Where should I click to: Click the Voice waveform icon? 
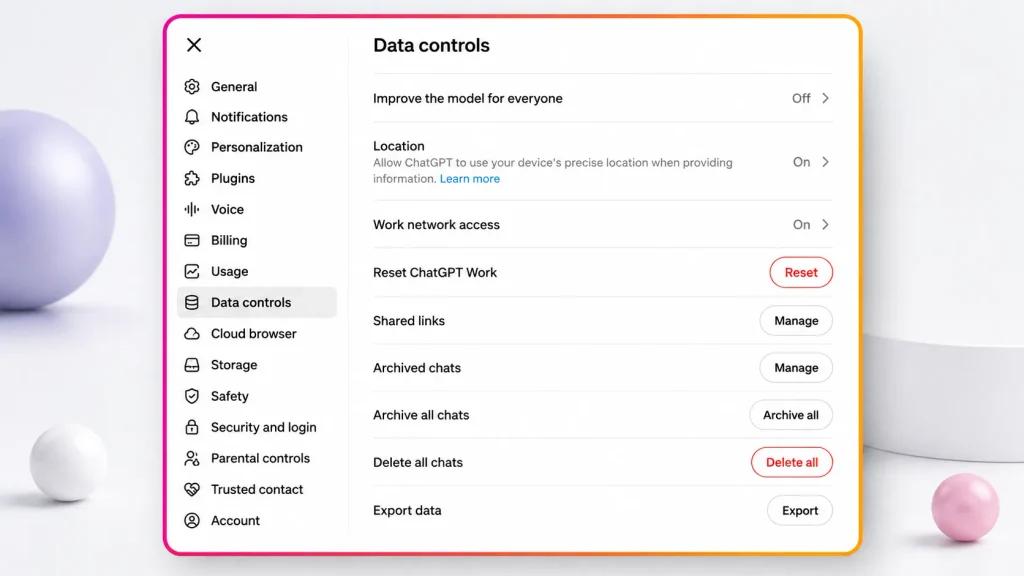192,209
